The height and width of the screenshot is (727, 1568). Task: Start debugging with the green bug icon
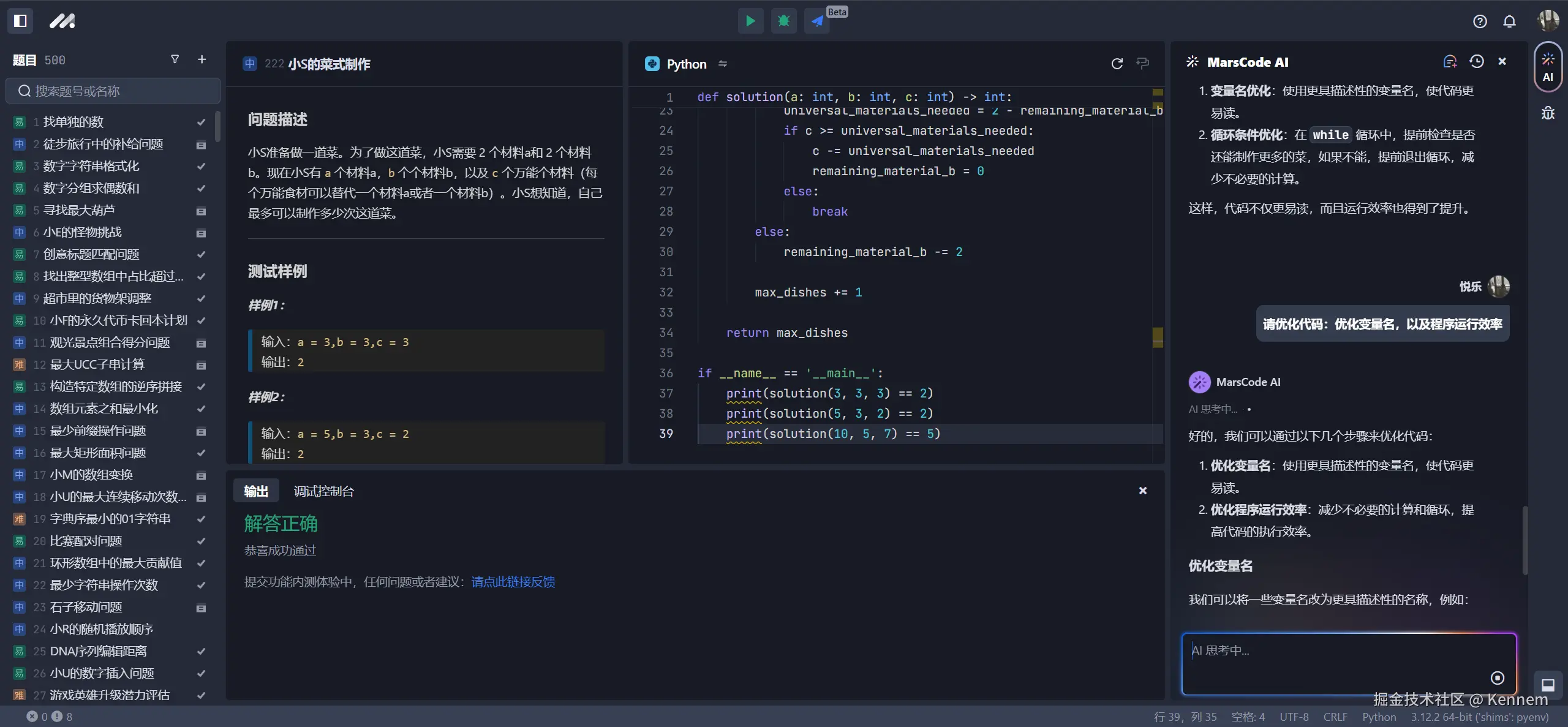click(783, 21)
